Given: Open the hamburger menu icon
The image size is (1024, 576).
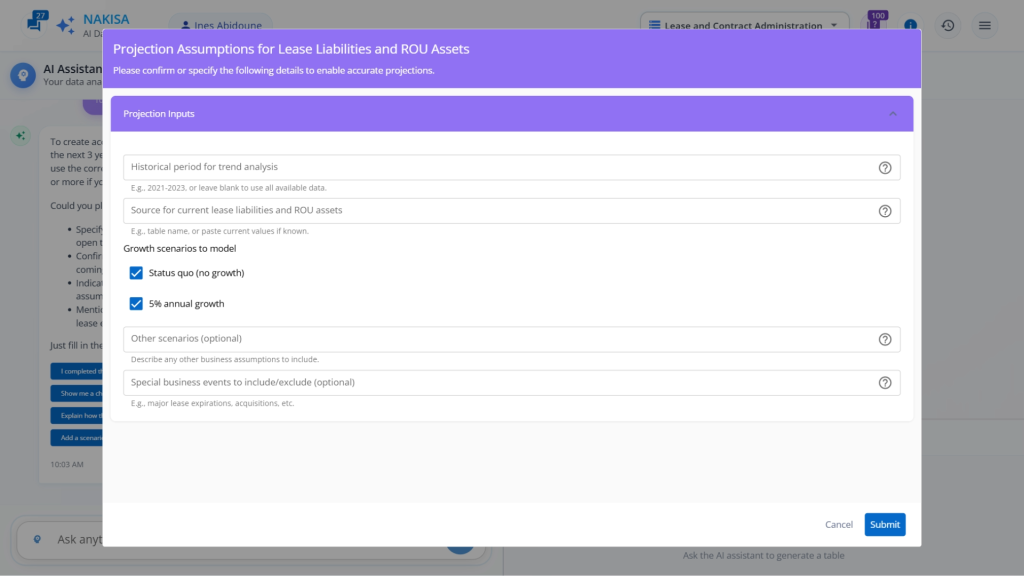Looking at the screenshot, I should click(985, 25).
